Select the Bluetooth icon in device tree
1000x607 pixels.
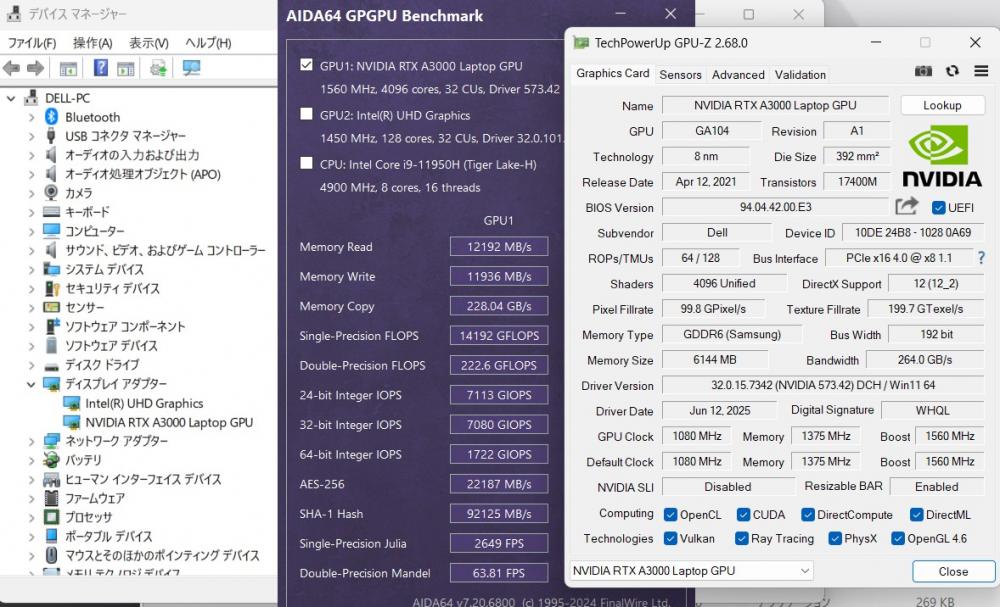tap(51, 117)
